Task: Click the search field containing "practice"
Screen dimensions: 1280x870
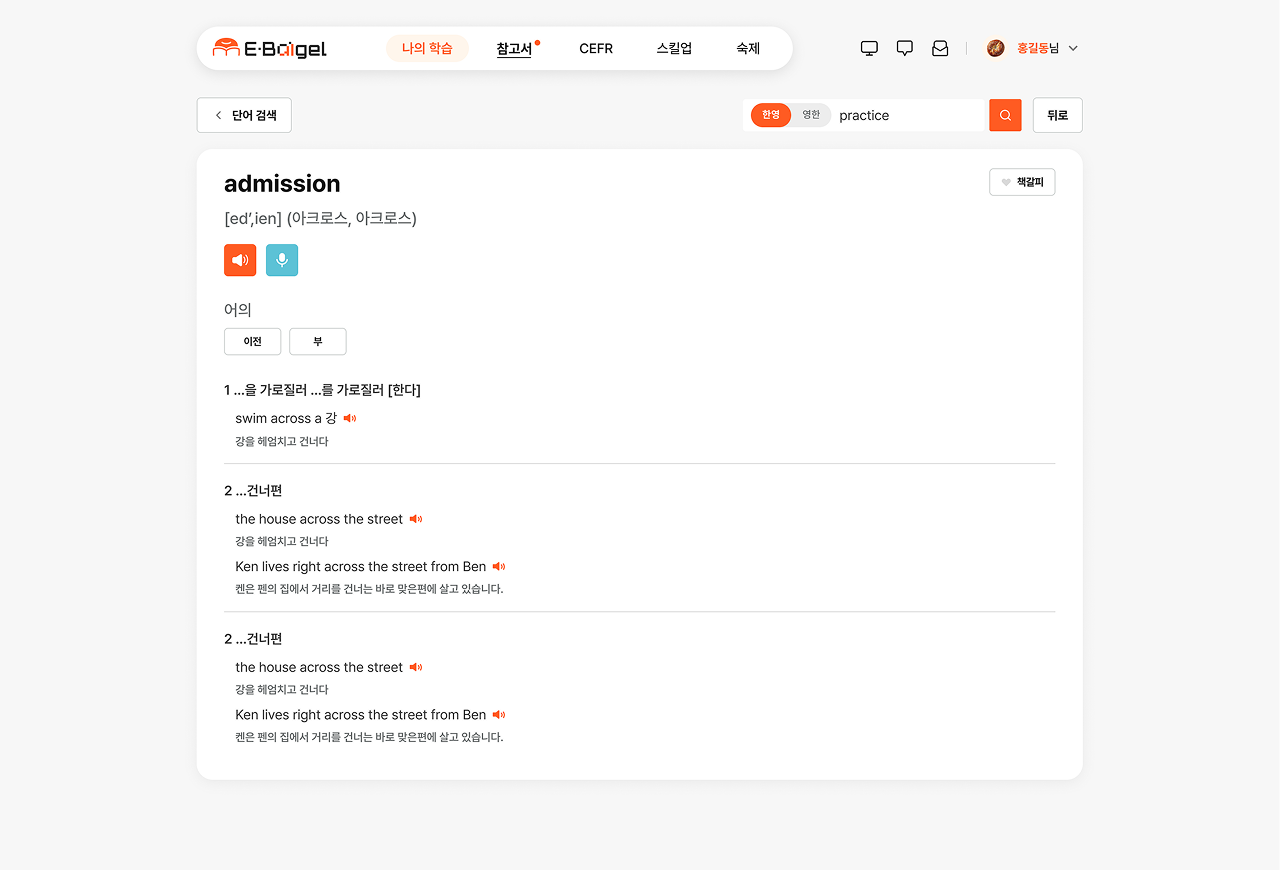Action: click(x=908, y=115)
